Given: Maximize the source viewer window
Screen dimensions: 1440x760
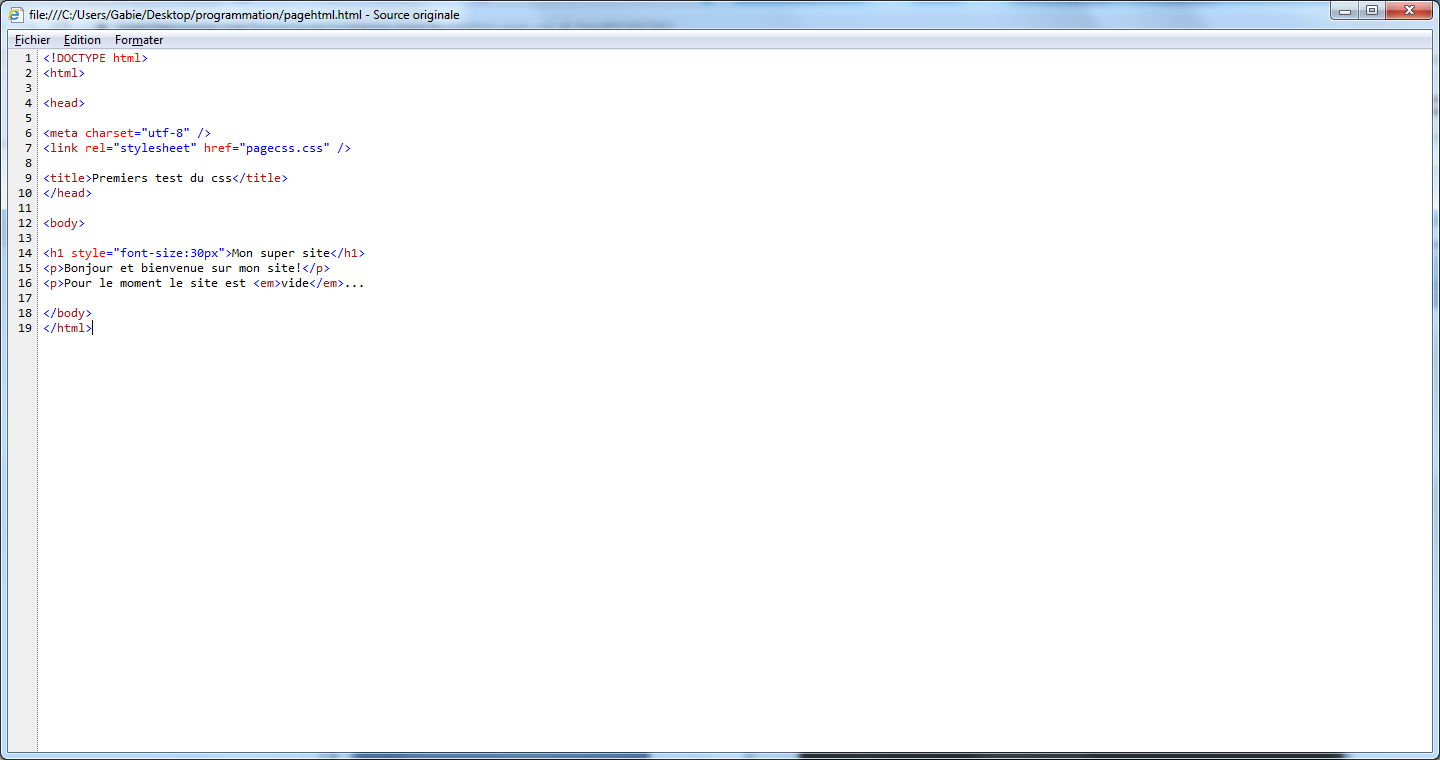Looking at the screenshot, I should coord(1371,11).
